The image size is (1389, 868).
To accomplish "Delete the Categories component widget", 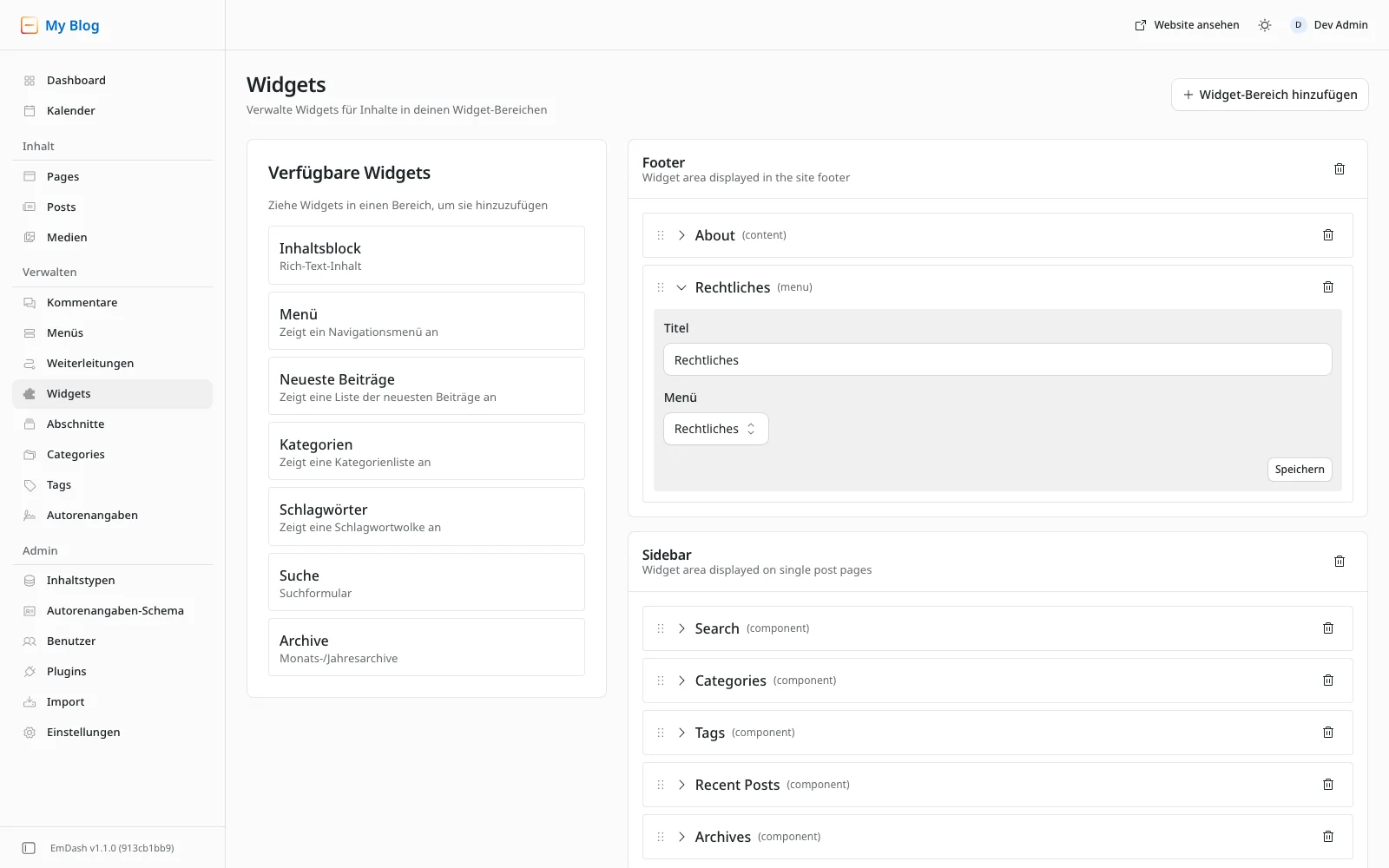I will (1328, 681).
